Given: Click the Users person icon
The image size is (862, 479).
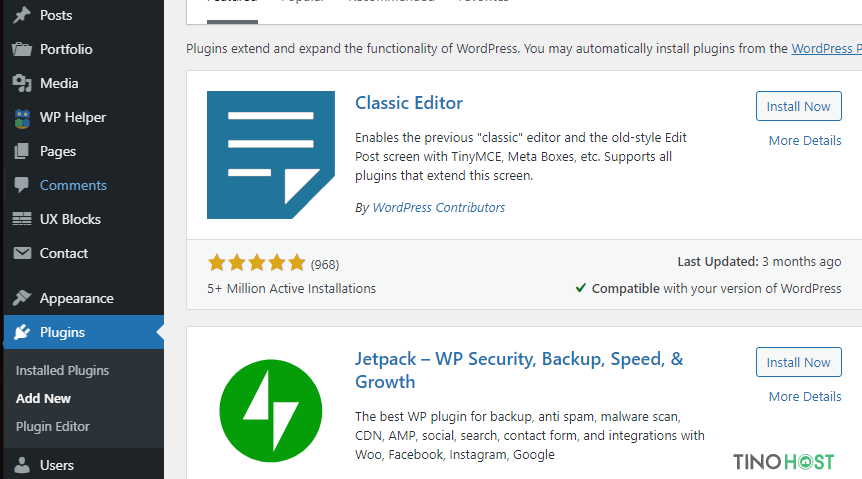Looking at the screenshot, I should coord(22,465).
